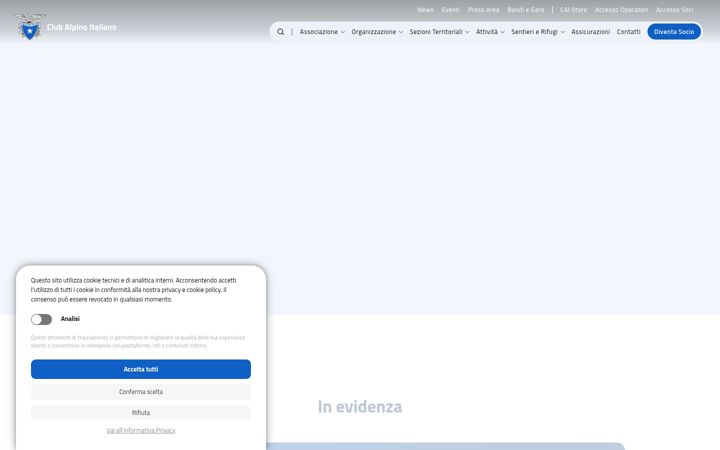The image size is (720, 450).
Task: Go to Press Area
Action: click(484, 10)
